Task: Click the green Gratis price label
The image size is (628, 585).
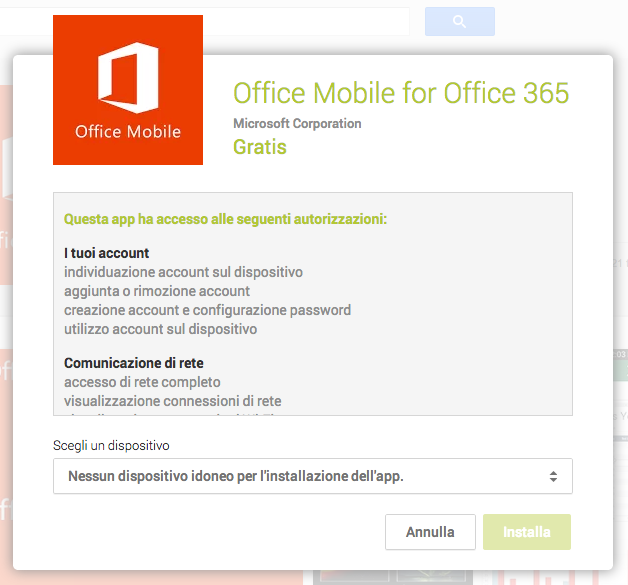Action: pyautogui.click(x=260, y=147)
